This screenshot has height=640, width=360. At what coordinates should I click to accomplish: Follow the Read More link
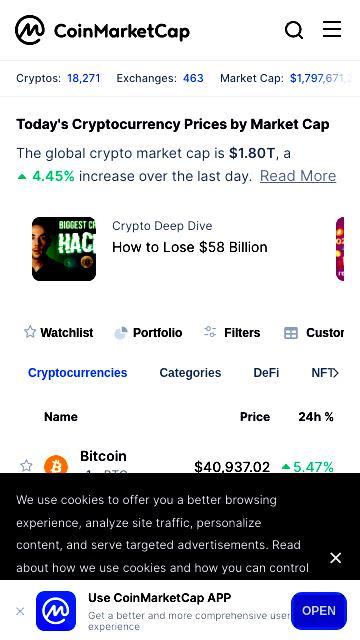(298, 176)
